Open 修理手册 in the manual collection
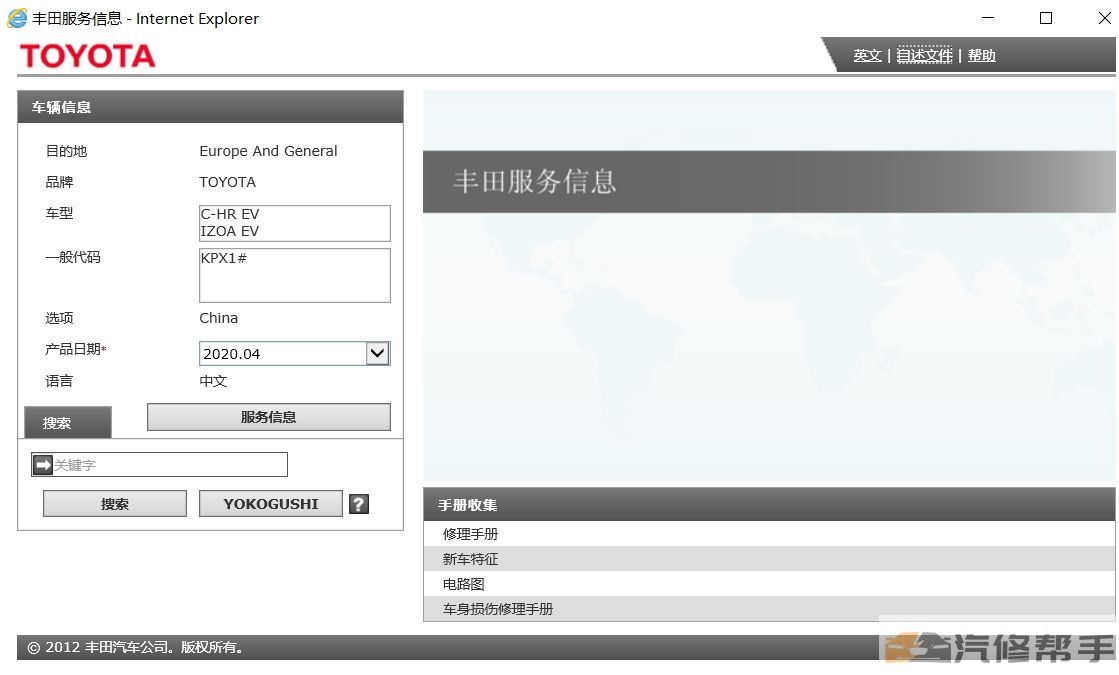This screenshot has height=675, width=1119. (769, 534)
